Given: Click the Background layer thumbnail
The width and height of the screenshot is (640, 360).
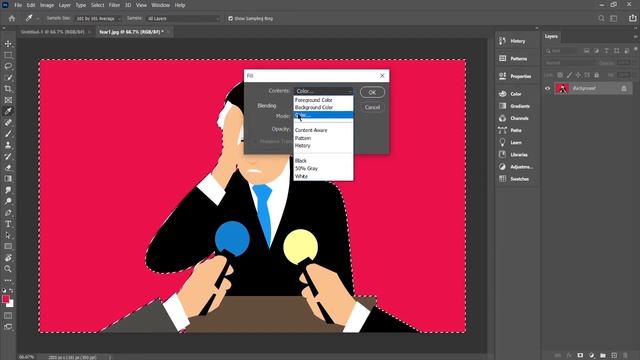Looking at the screenshot, I should tap(562, 88).
